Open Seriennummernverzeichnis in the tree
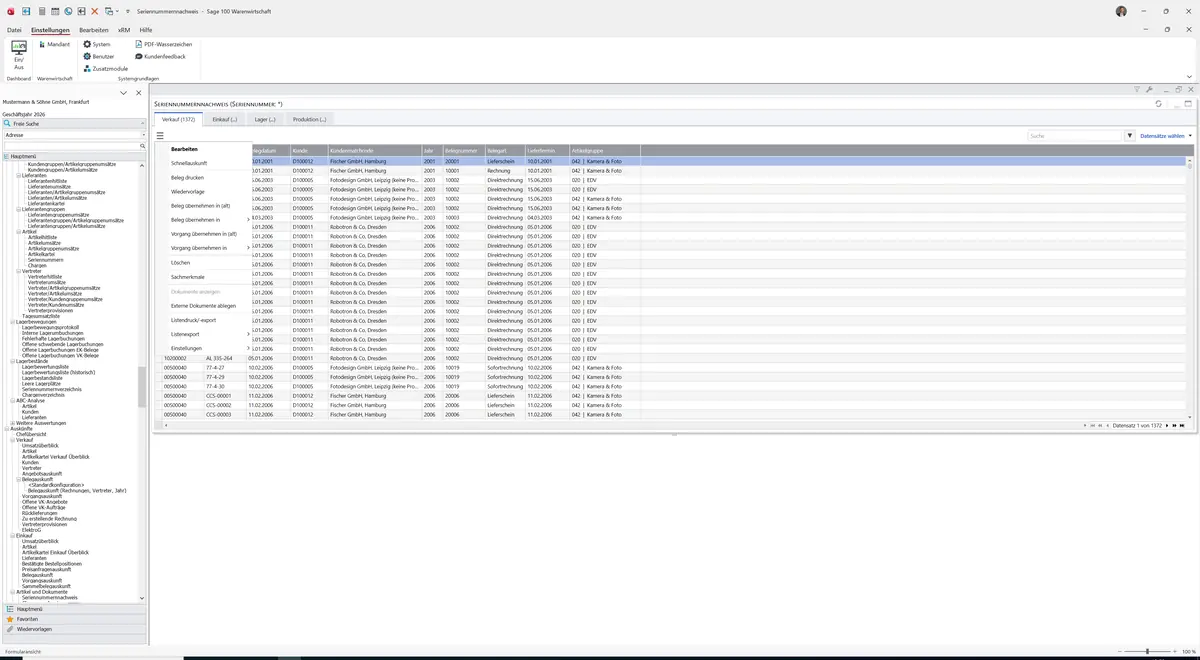Image resolution: width=1200 pixels, height=660 pixels. 52,389
